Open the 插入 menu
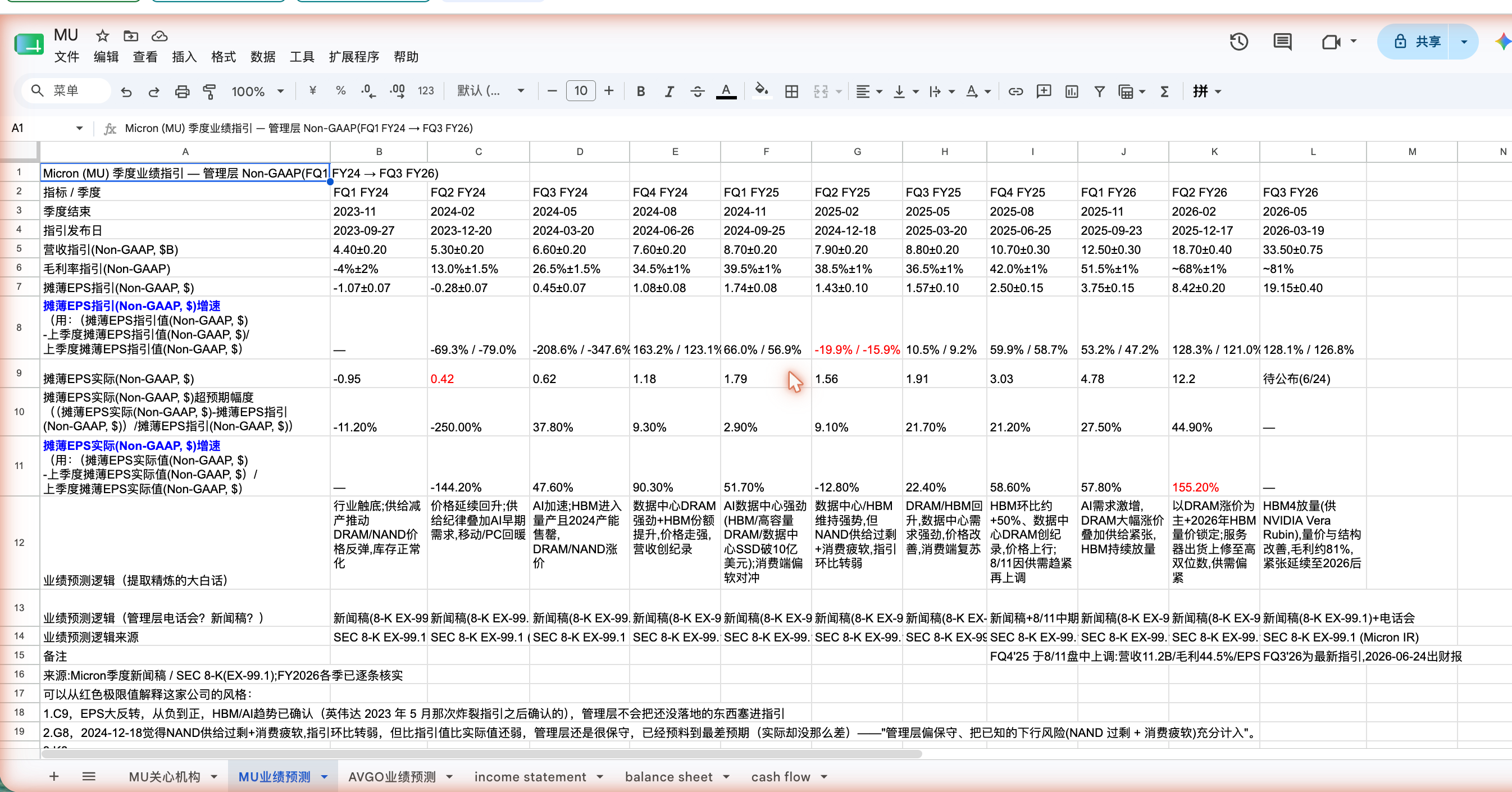Screen dimensions: 1512x792 184,57
